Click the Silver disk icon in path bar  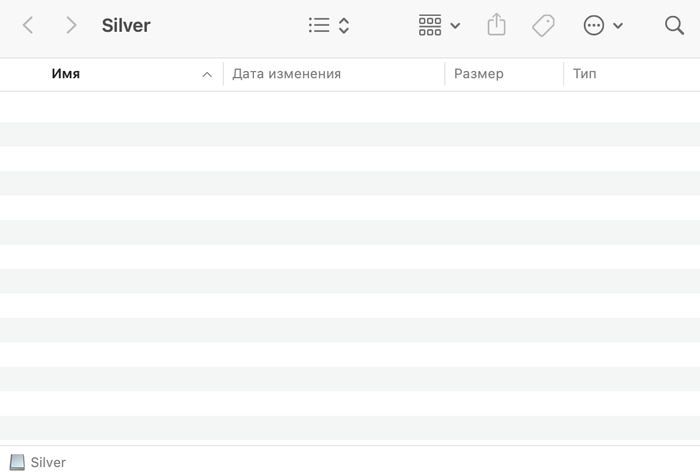click(x=17, y=462)
